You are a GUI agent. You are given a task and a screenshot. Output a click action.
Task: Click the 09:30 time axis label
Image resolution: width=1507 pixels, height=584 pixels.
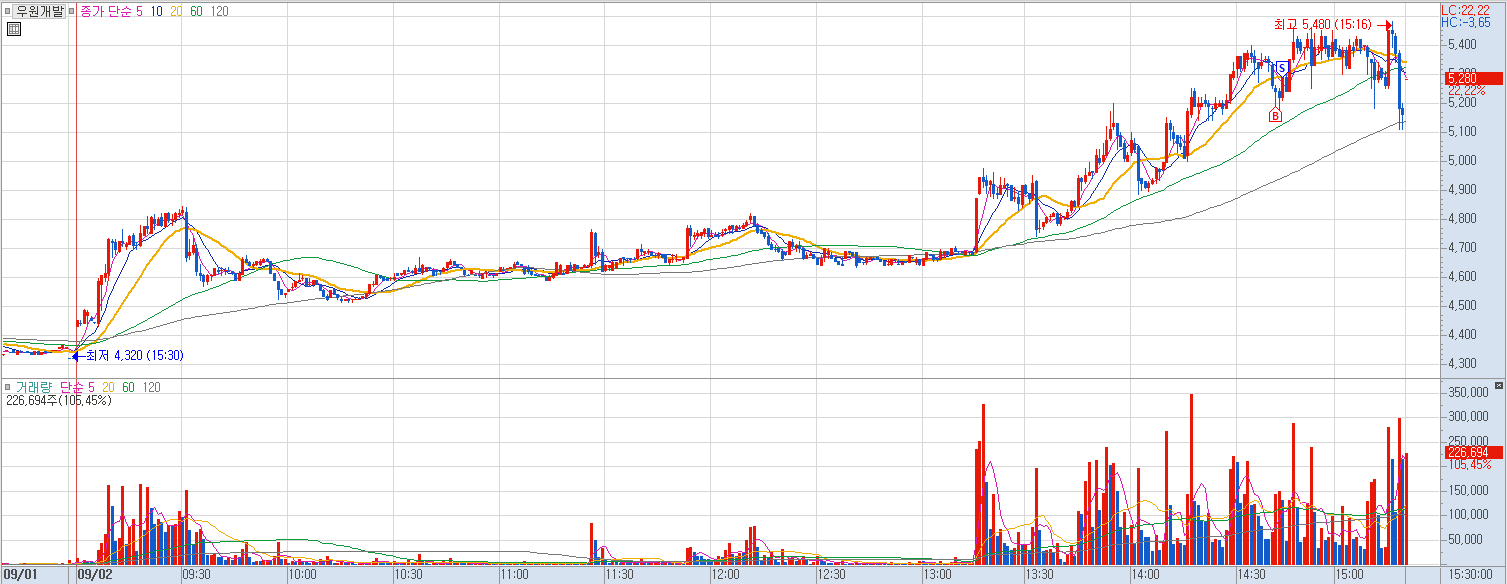196,575
